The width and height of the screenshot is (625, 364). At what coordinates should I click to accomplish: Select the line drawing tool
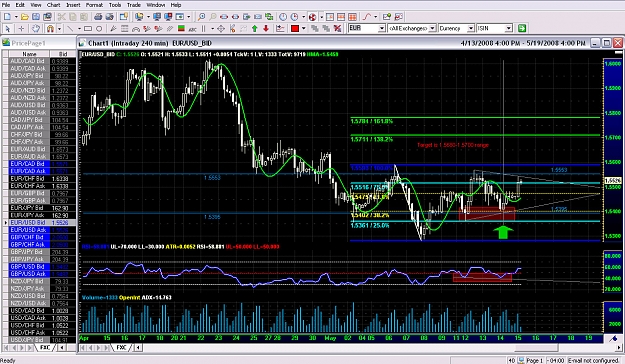tap(70, 29)
